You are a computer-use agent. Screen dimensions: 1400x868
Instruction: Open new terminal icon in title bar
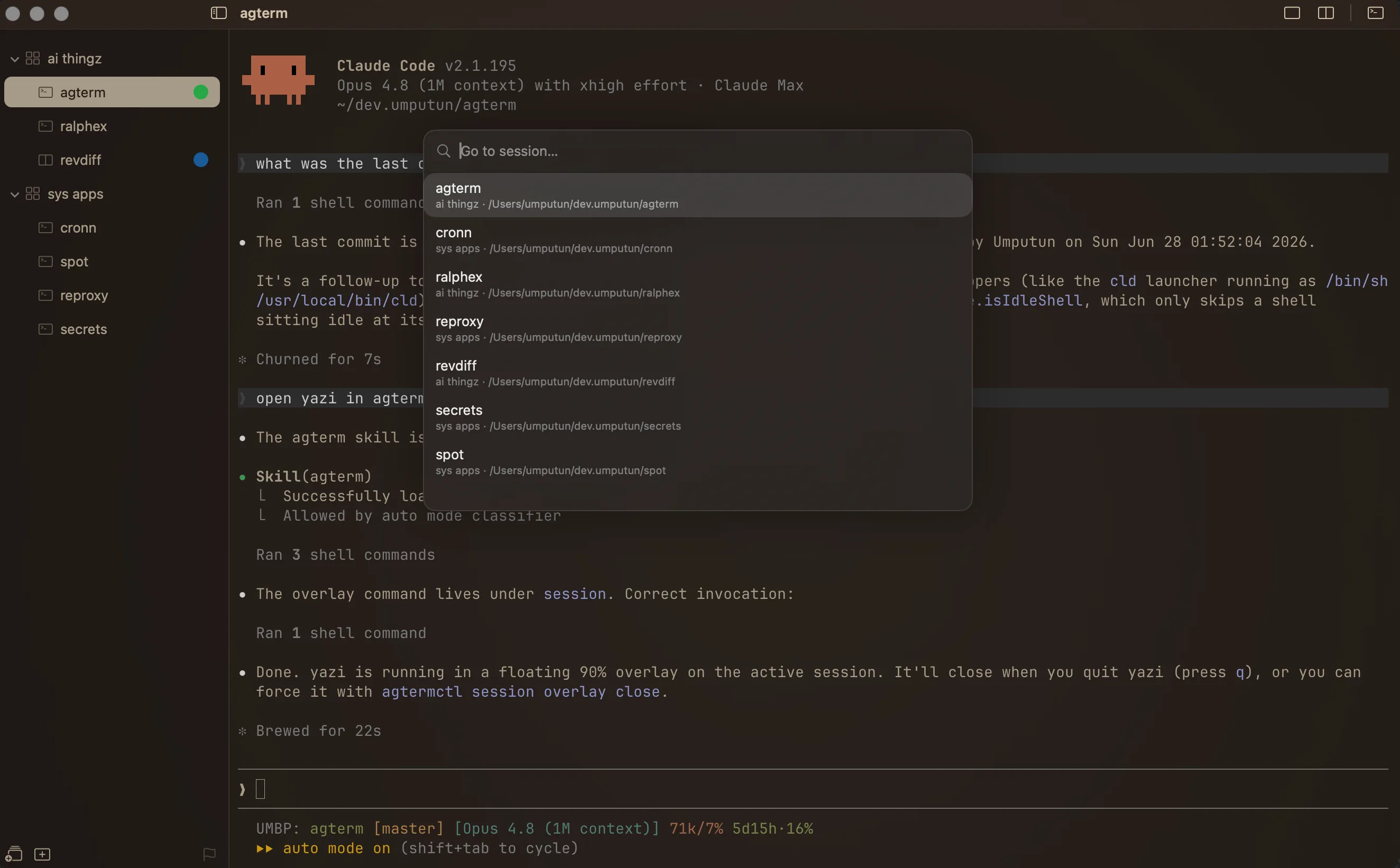point(1375,13)
